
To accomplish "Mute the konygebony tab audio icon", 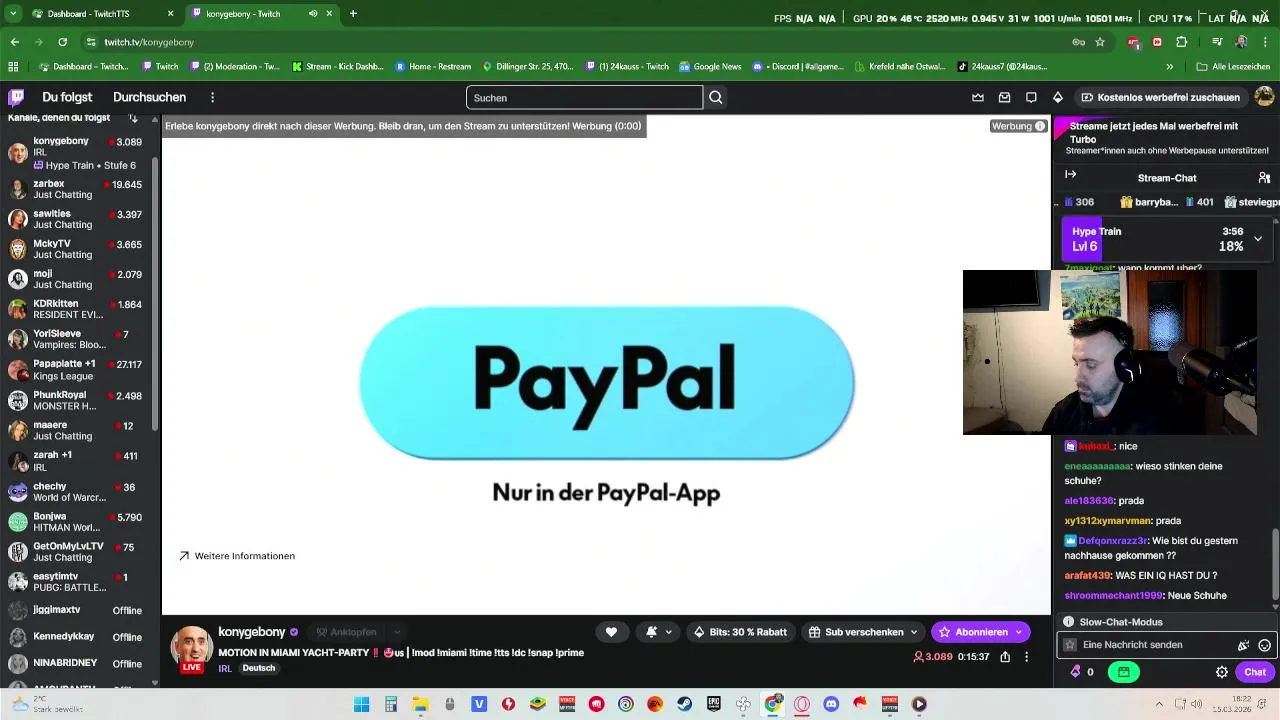I will (x=313, y=14).
